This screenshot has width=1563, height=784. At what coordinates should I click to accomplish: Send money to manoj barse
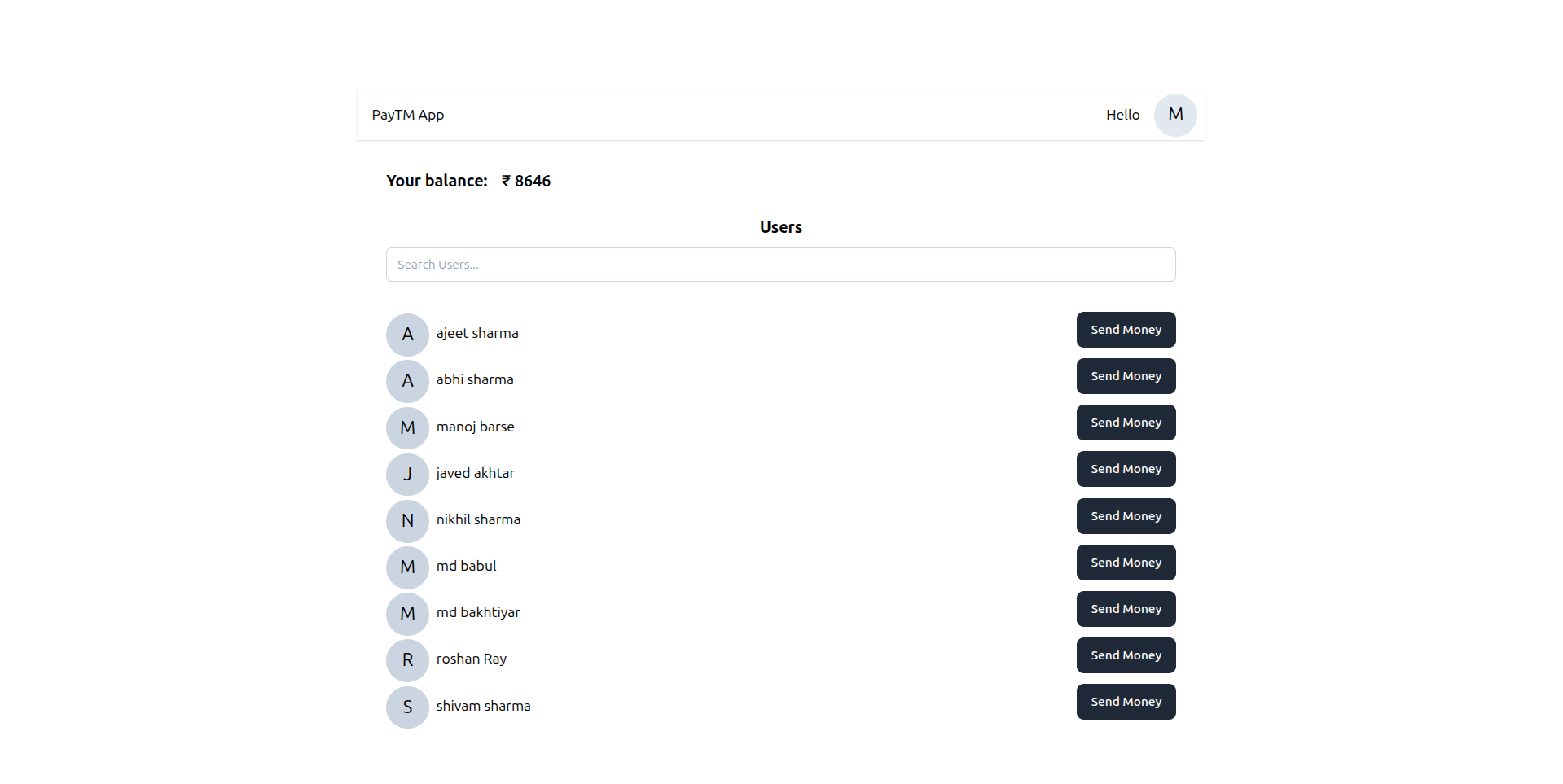[x=1126, y=423]
